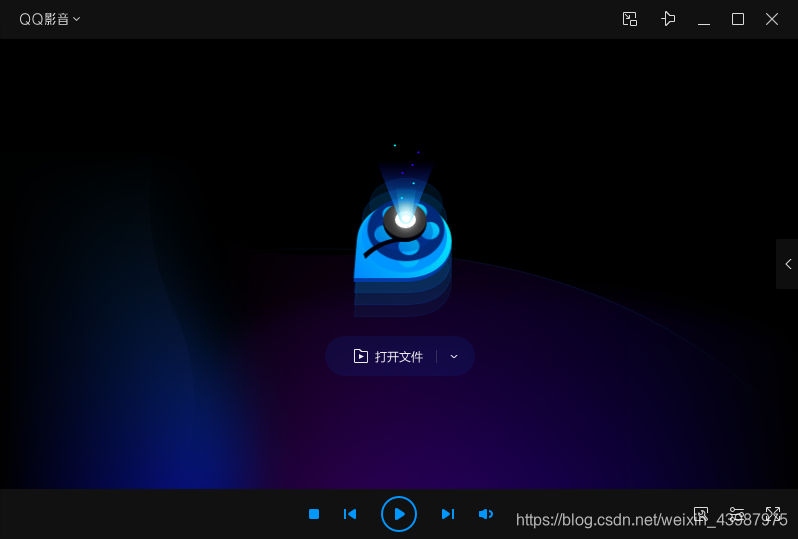This screenshot has height=539, width=798.
Task: Mute the volume speaker icon
Action: point(486,514)
